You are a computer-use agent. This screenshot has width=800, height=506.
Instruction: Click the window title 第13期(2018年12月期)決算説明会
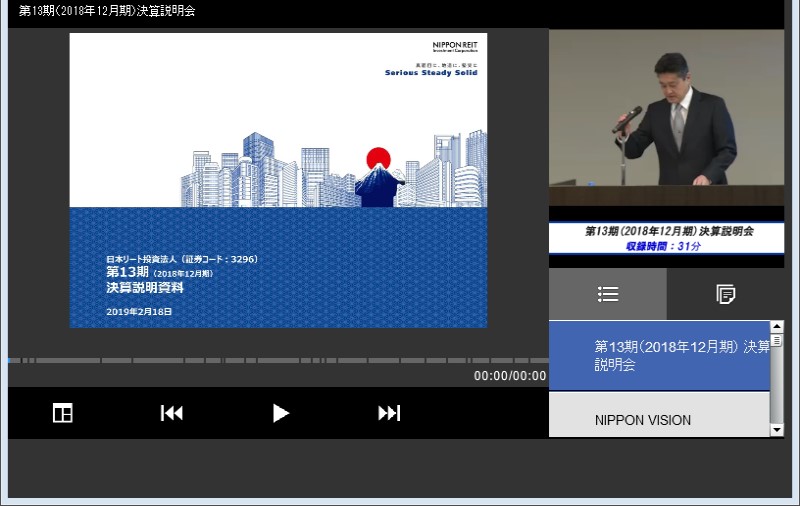pos(107,11)
